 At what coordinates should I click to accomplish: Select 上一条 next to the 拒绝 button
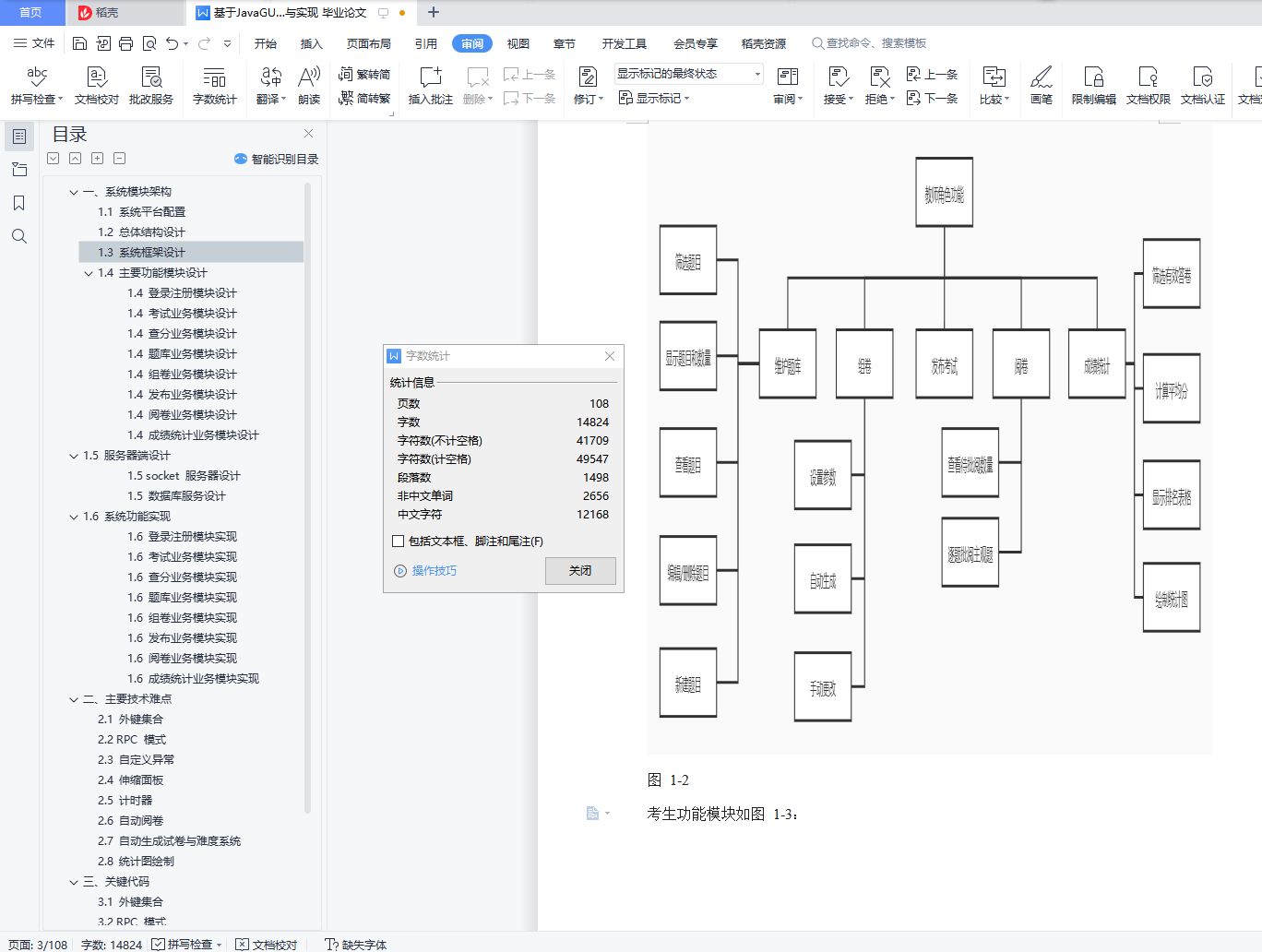932,74
